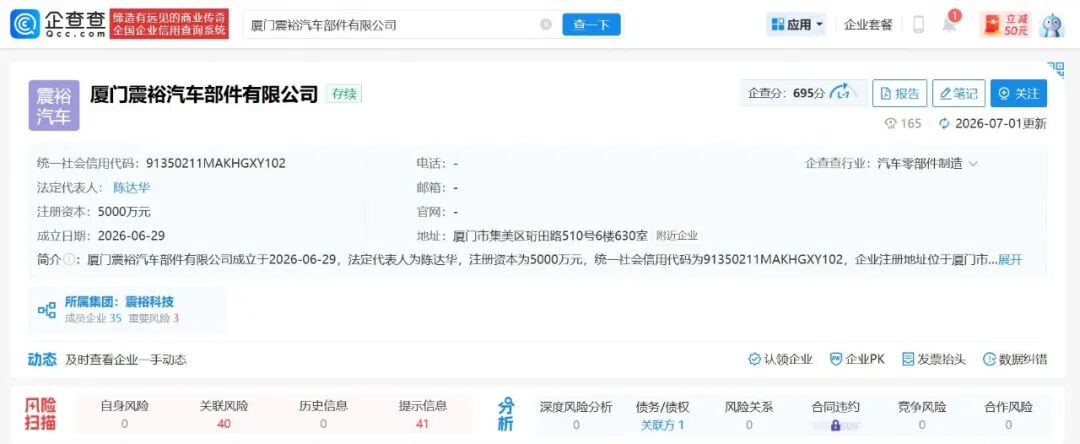
Task: Click the 深度风险分析 item
Action: [x=576, y=415]
